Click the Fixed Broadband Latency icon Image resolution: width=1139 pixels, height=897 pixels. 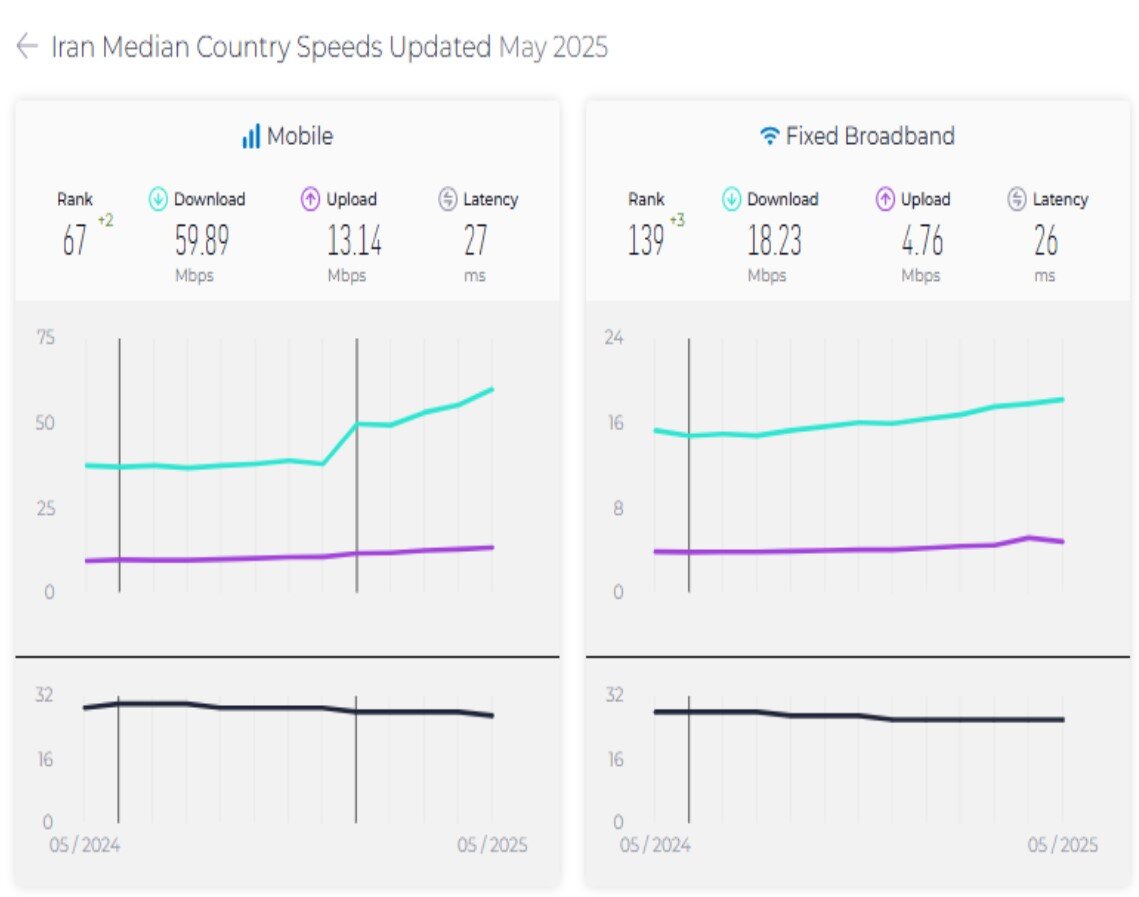[x=1017, y=199]
